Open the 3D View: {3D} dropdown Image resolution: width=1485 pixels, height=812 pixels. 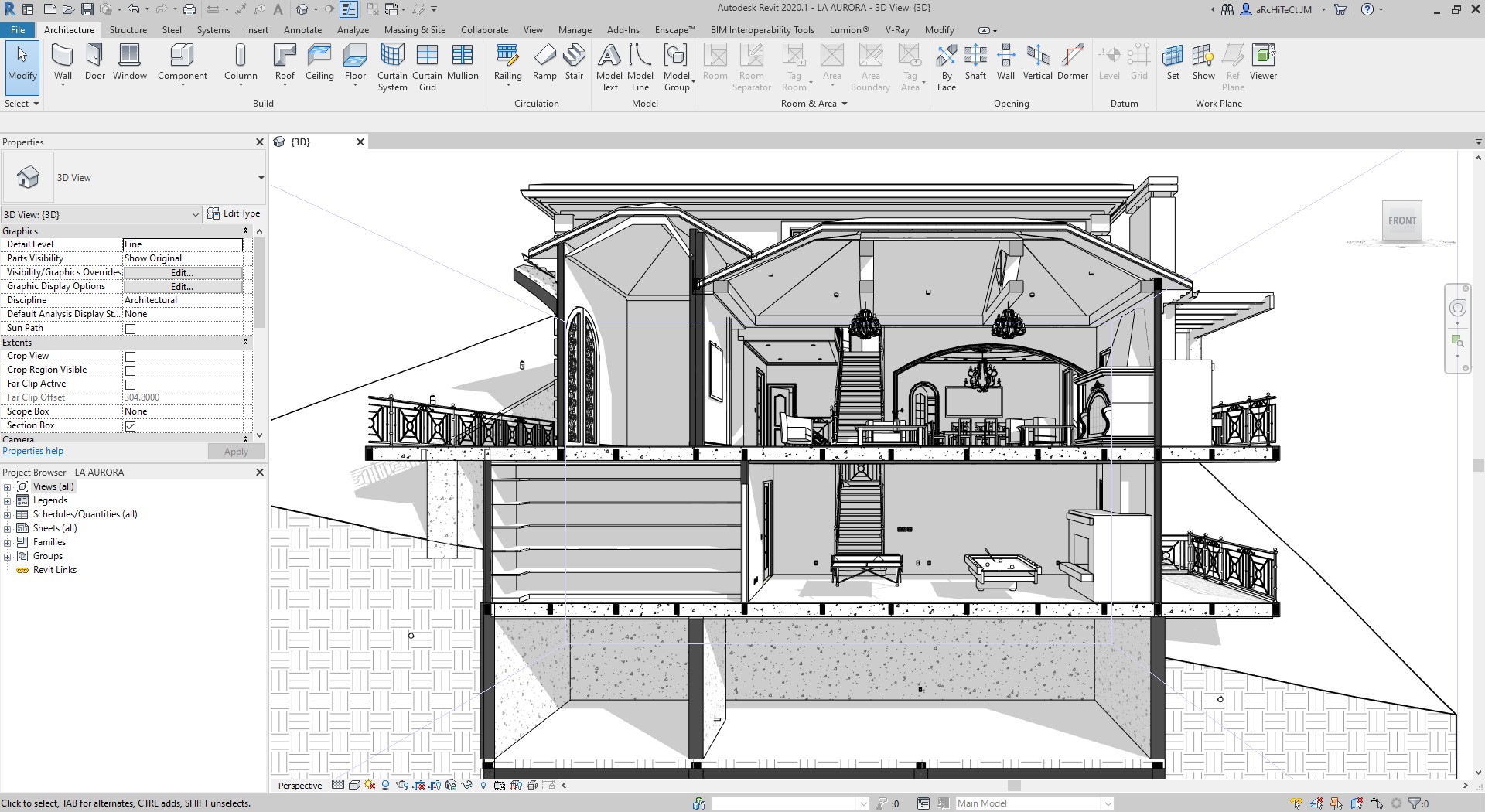195,214
